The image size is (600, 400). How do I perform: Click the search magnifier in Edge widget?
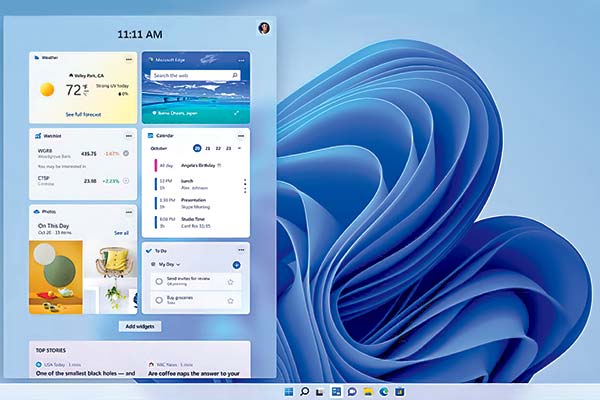coord(235,75)
